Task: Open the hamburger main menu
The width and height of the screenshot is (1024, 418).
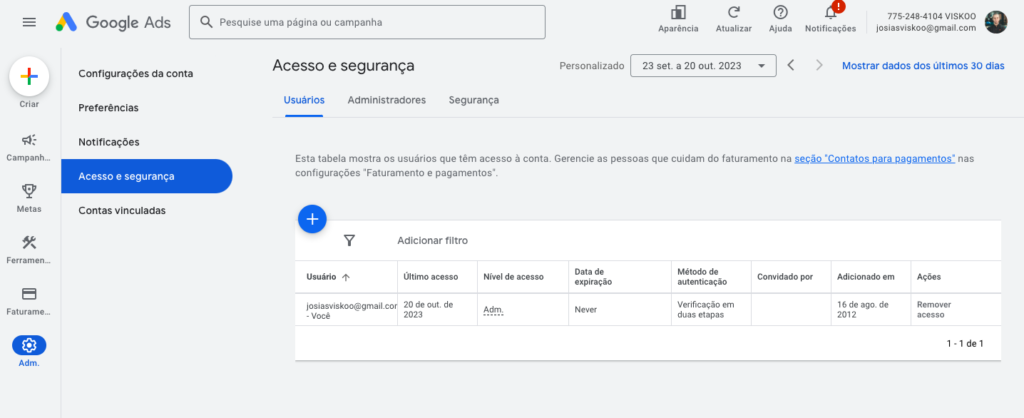Action: point(29,22)
